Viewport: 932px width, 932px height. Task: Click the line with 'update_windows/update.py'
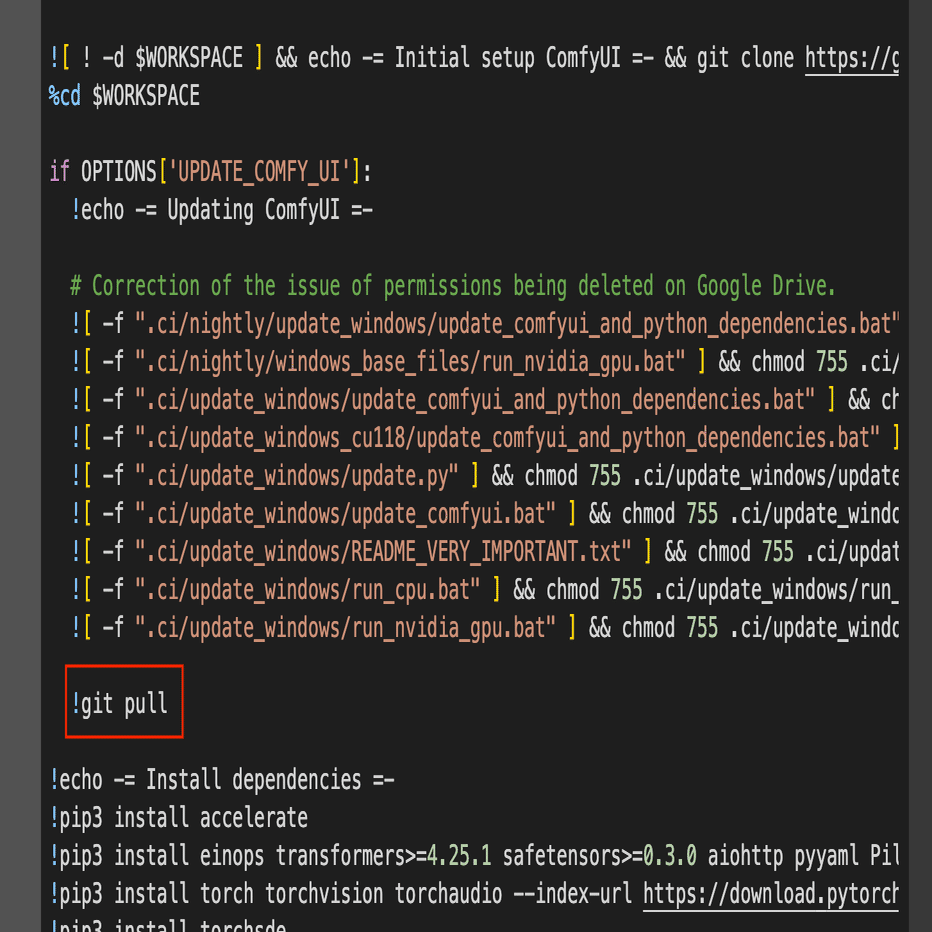click(x=484, y=476)
